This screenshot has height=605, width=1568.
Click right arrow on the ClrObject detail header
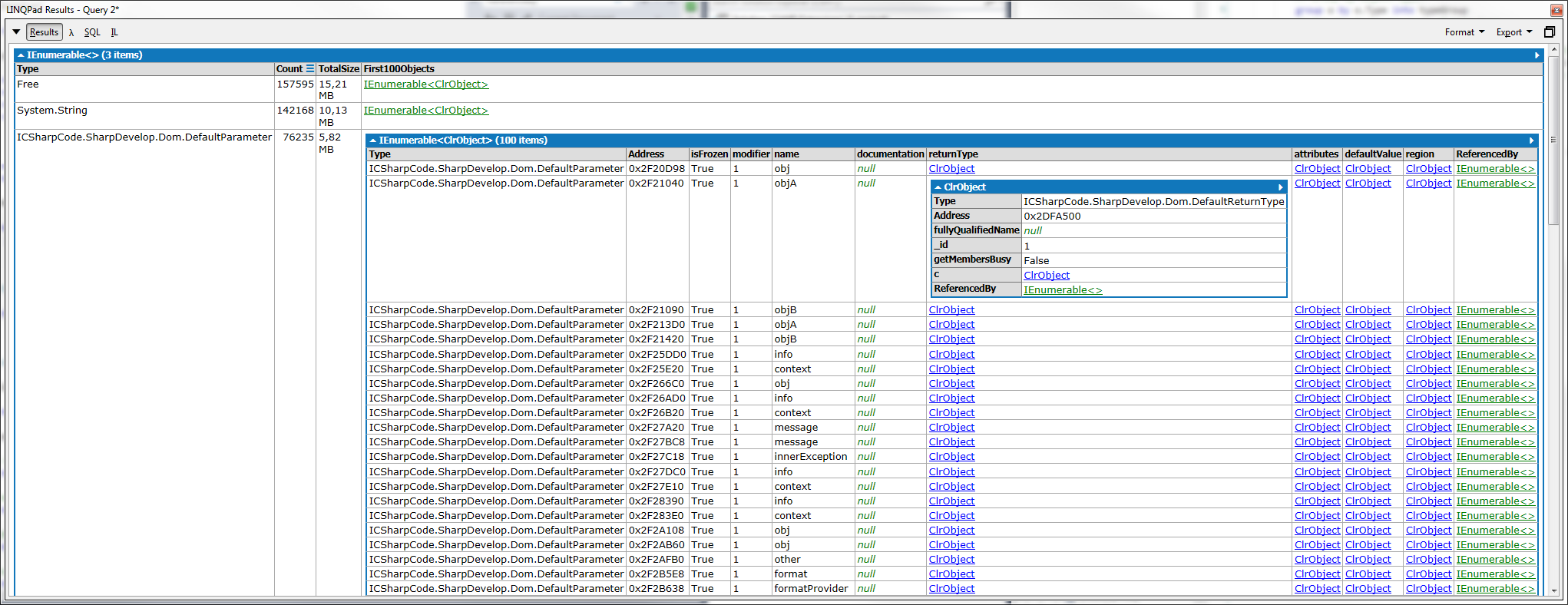[1280, 187]
